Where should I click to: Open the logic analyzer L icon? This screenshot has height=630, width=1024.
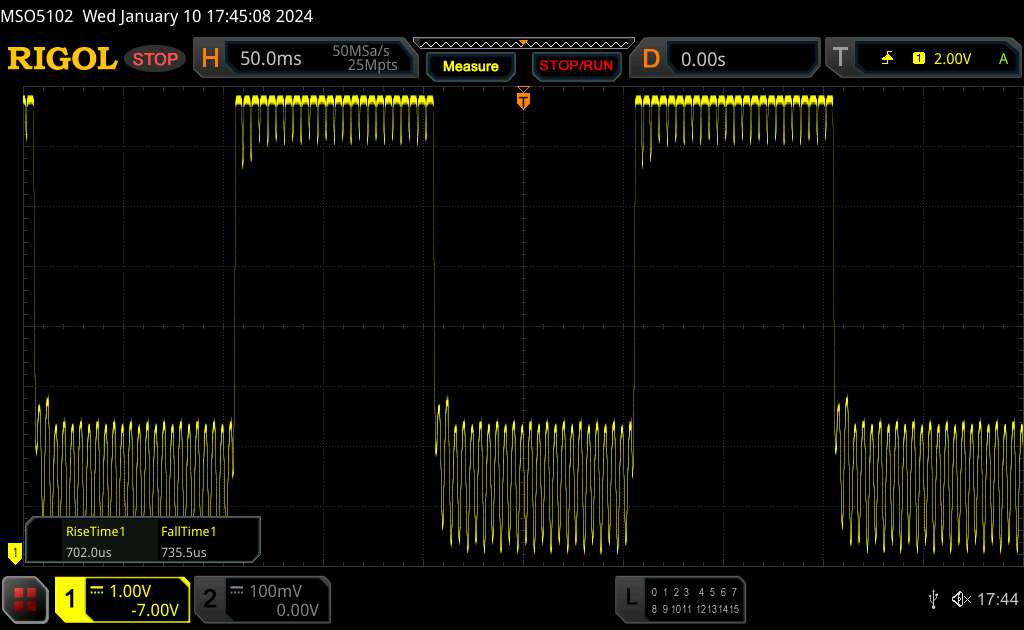click(630, 598)
